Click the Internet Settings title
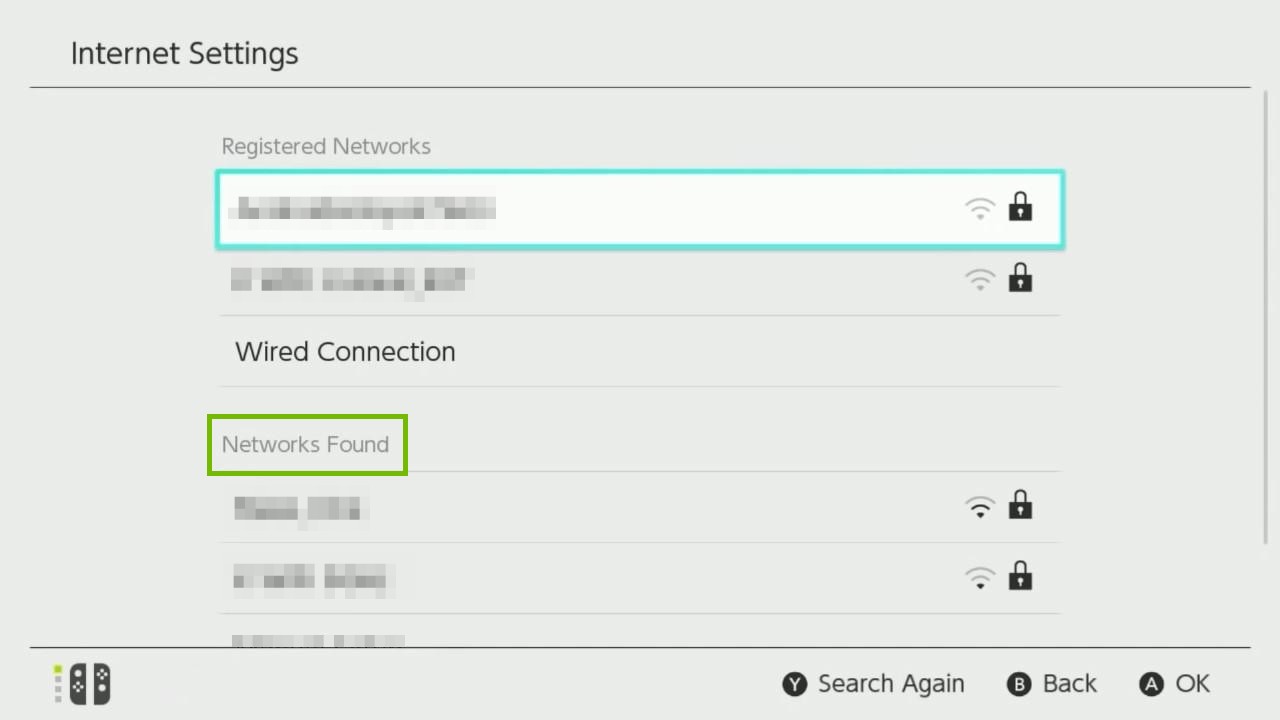 coord(184,54)
